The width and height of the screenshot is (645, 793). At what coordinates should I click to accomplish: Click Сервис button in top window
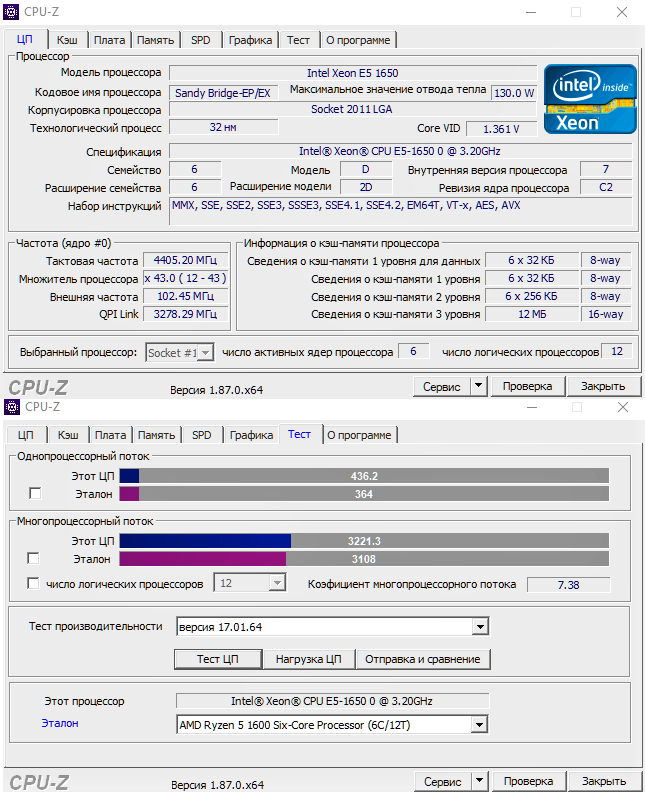[x=442, y=386]
